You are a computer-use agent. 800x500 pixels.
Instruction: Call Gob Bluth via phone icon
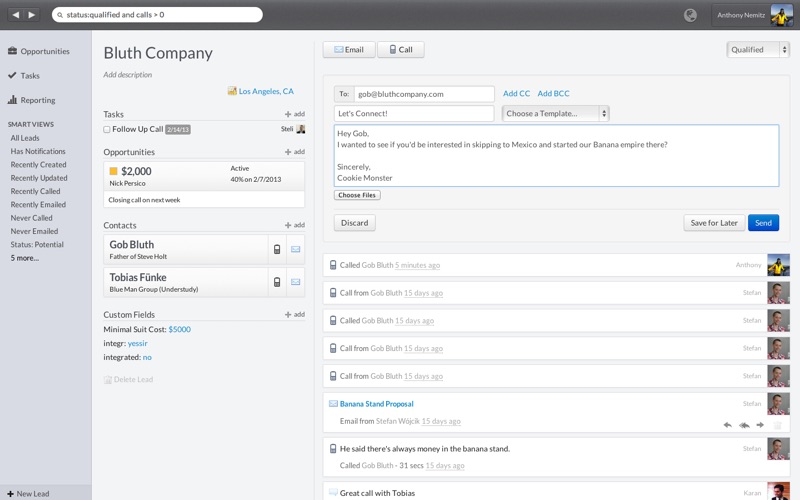pyautogui.click(x=277, y=249)
